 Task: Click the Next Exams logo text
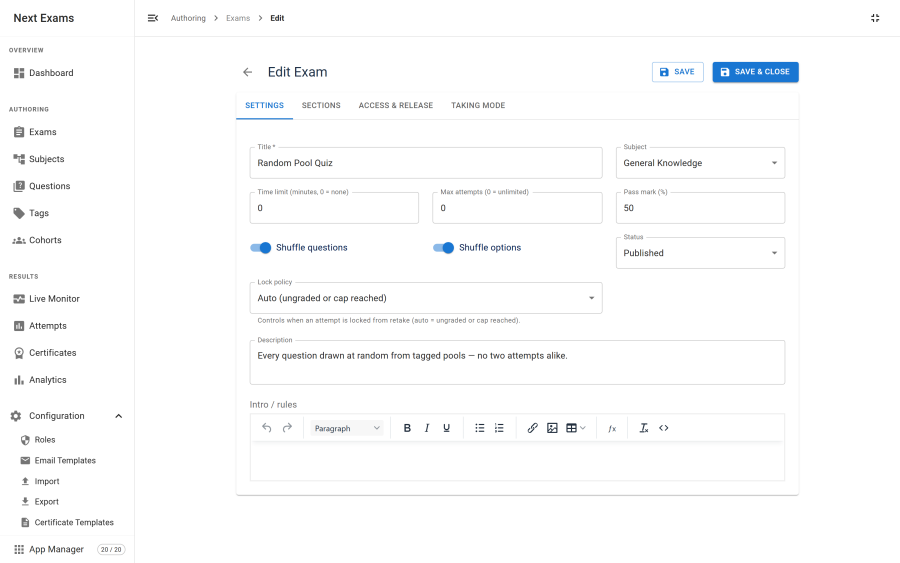click(x=44, y=18)
